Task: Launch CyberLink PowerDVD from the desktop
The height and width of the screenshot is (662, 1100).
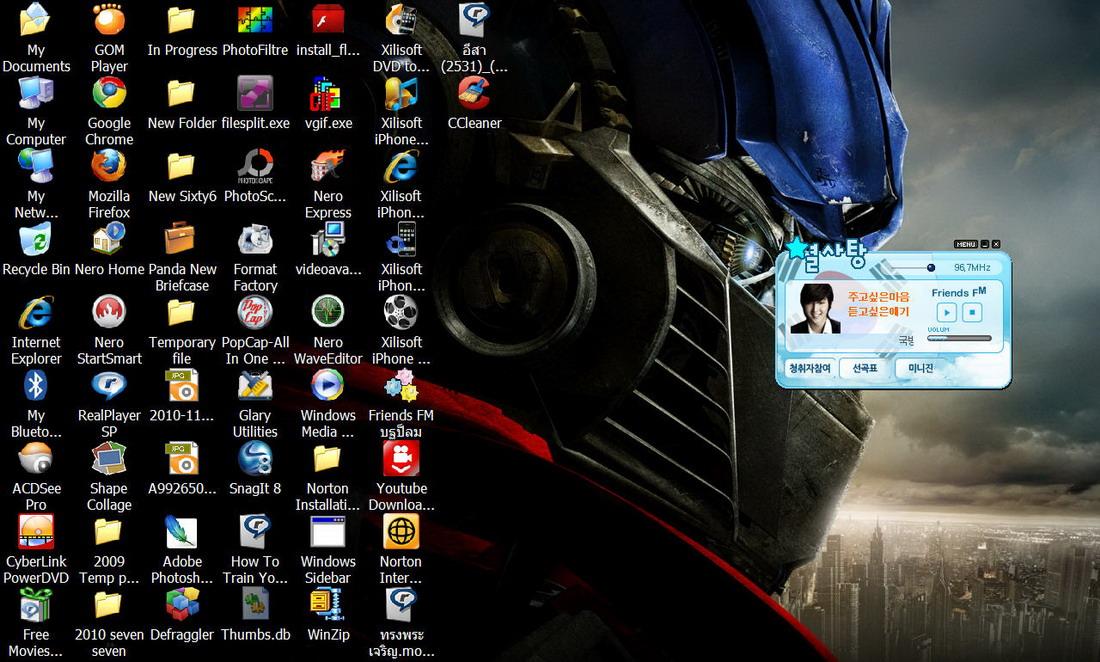Action: point(36,550)
